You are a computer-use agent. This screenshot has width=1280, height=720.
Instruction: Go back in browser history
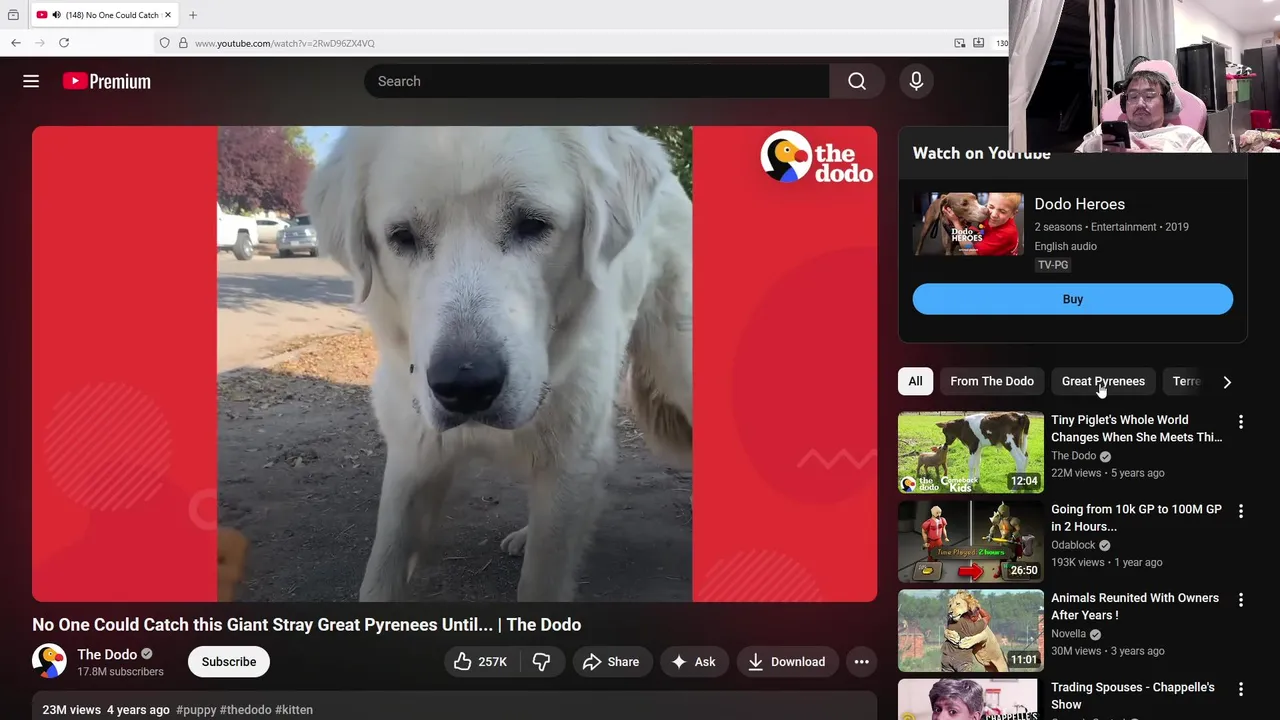click(16, 43)
